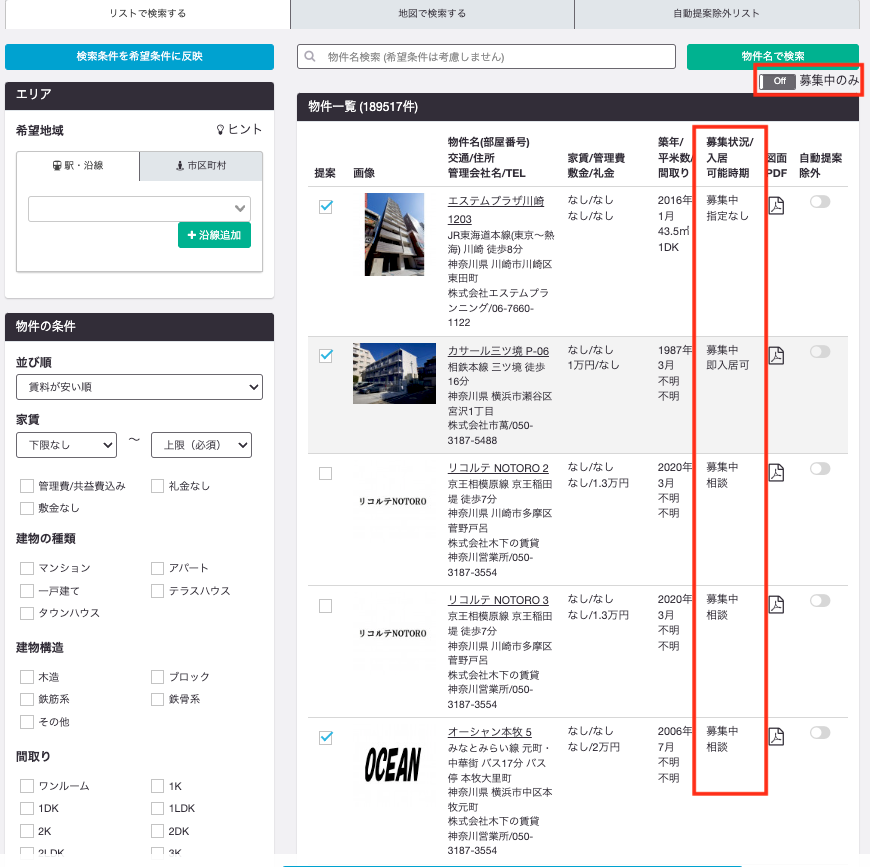Open リコルテ NOTORO 2 property link
The height and width of the screenshot is (867, 870).
click(498, 468)
